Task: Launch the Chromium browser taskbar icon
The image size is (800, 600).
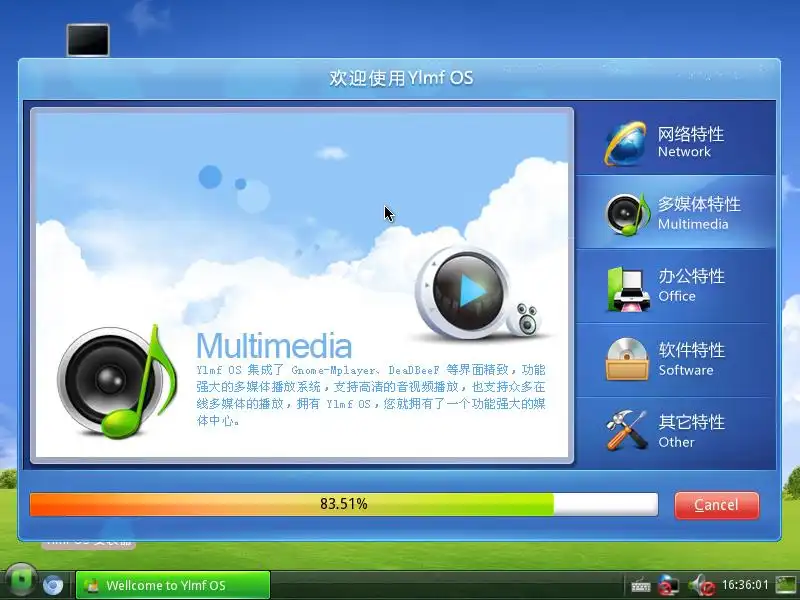Action: 53,585
